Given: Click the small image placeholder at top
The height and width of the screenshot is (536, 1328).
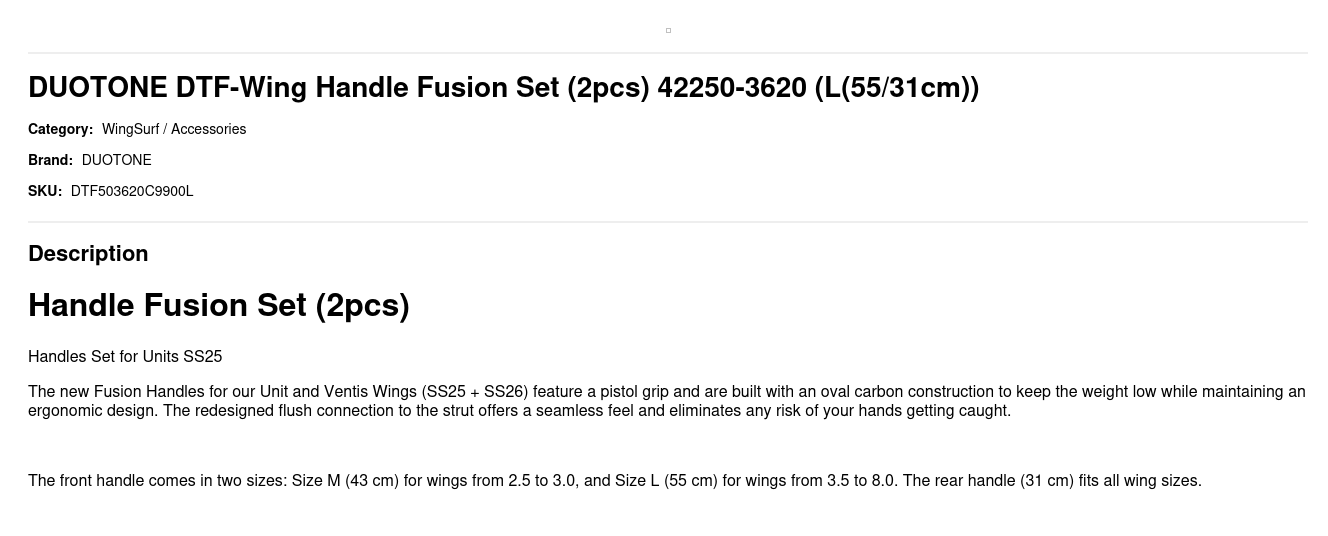Looking at the screenshot, I should pyautogui.click(x=668, y=30).
